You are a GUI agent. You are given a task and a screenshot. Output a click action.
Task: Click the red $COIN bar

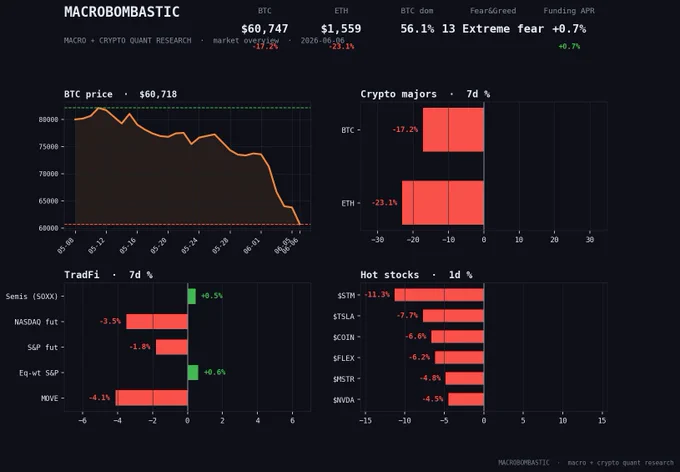[x=458, y=337]
